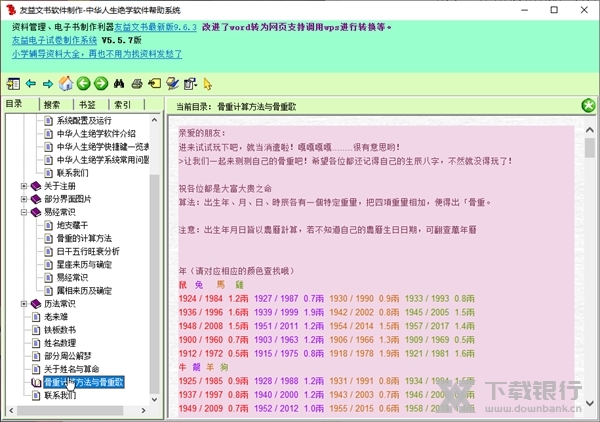This screenshot has width=600, height=422.
Task: Open the 属相来历及确定 topic
Action: 84,291
